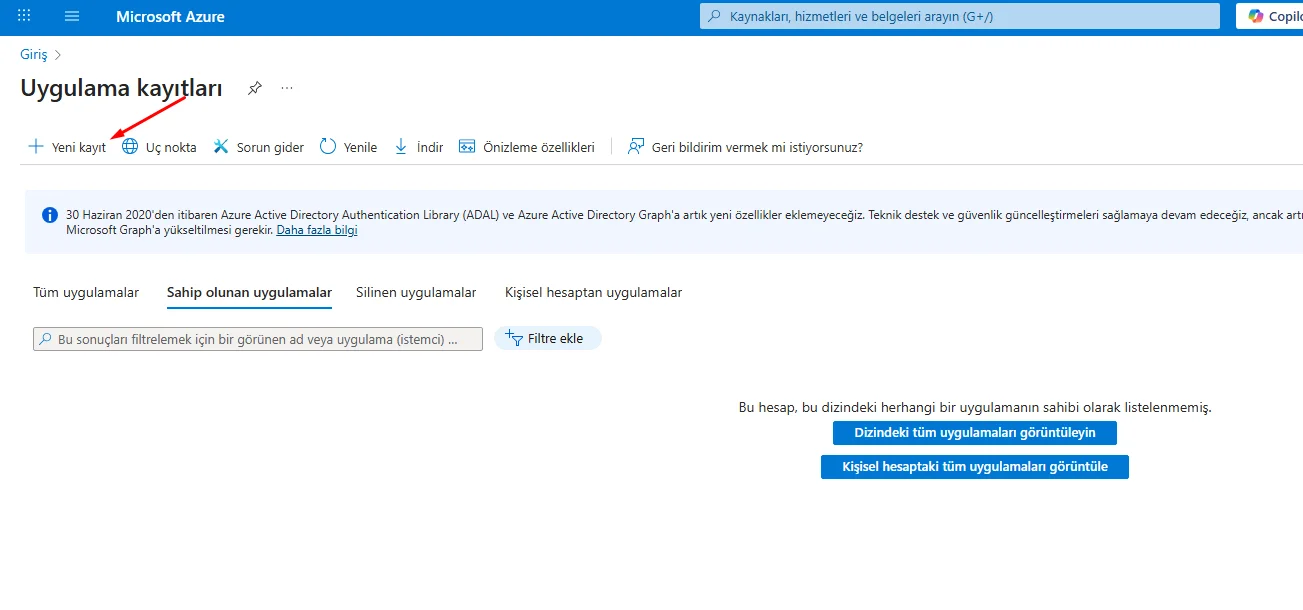Click the application name filter search field
The image size is (1303, 610).
[x=256, y=338]
